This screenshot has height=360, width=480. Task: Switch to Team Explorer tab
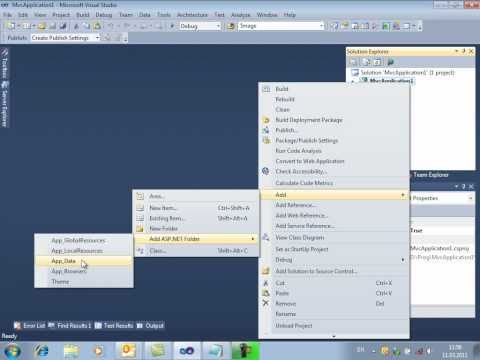(431, 175)
